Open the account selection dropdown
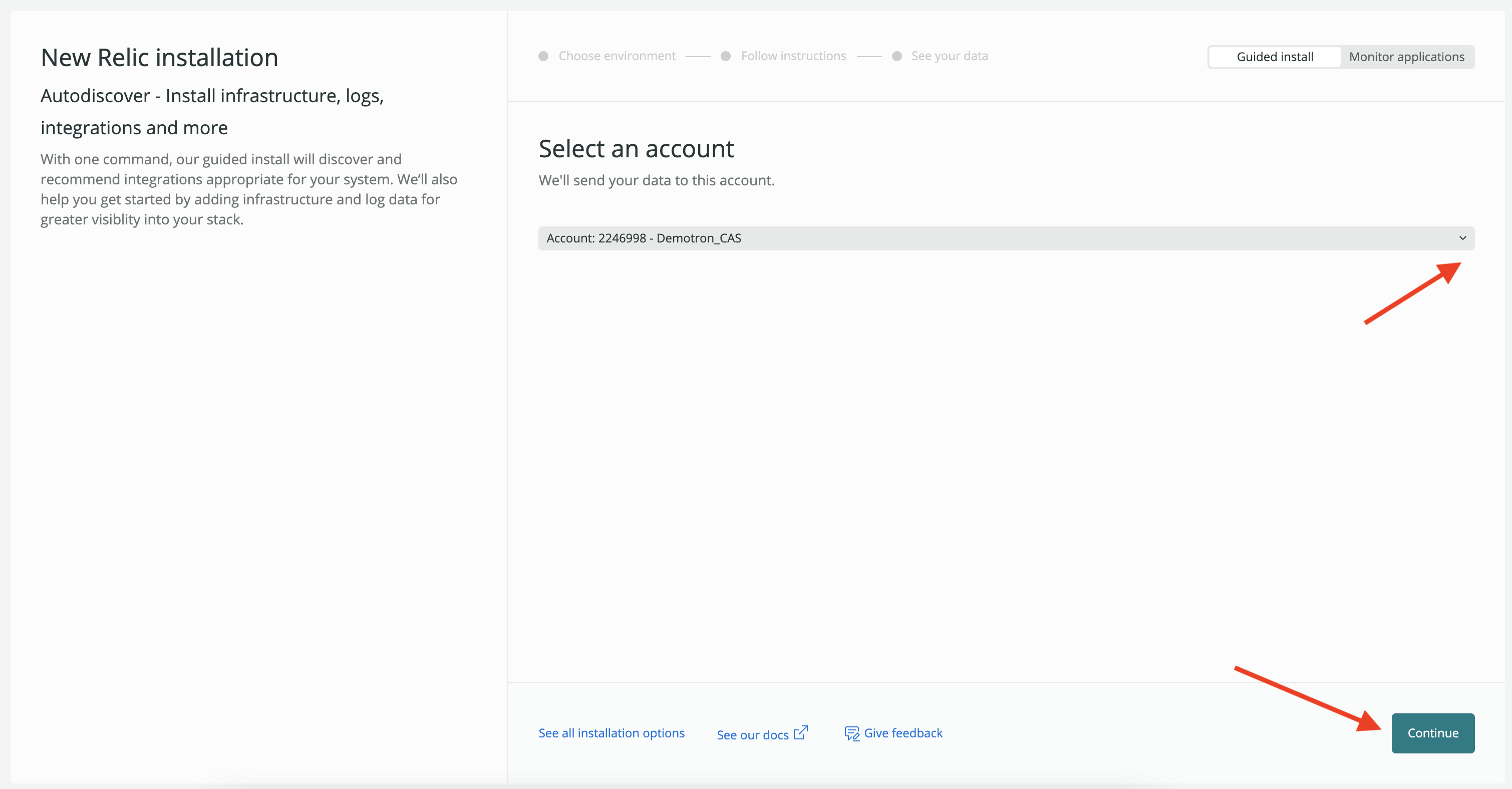Viewport: 1512px width, 789px height. click(1006, 238)
